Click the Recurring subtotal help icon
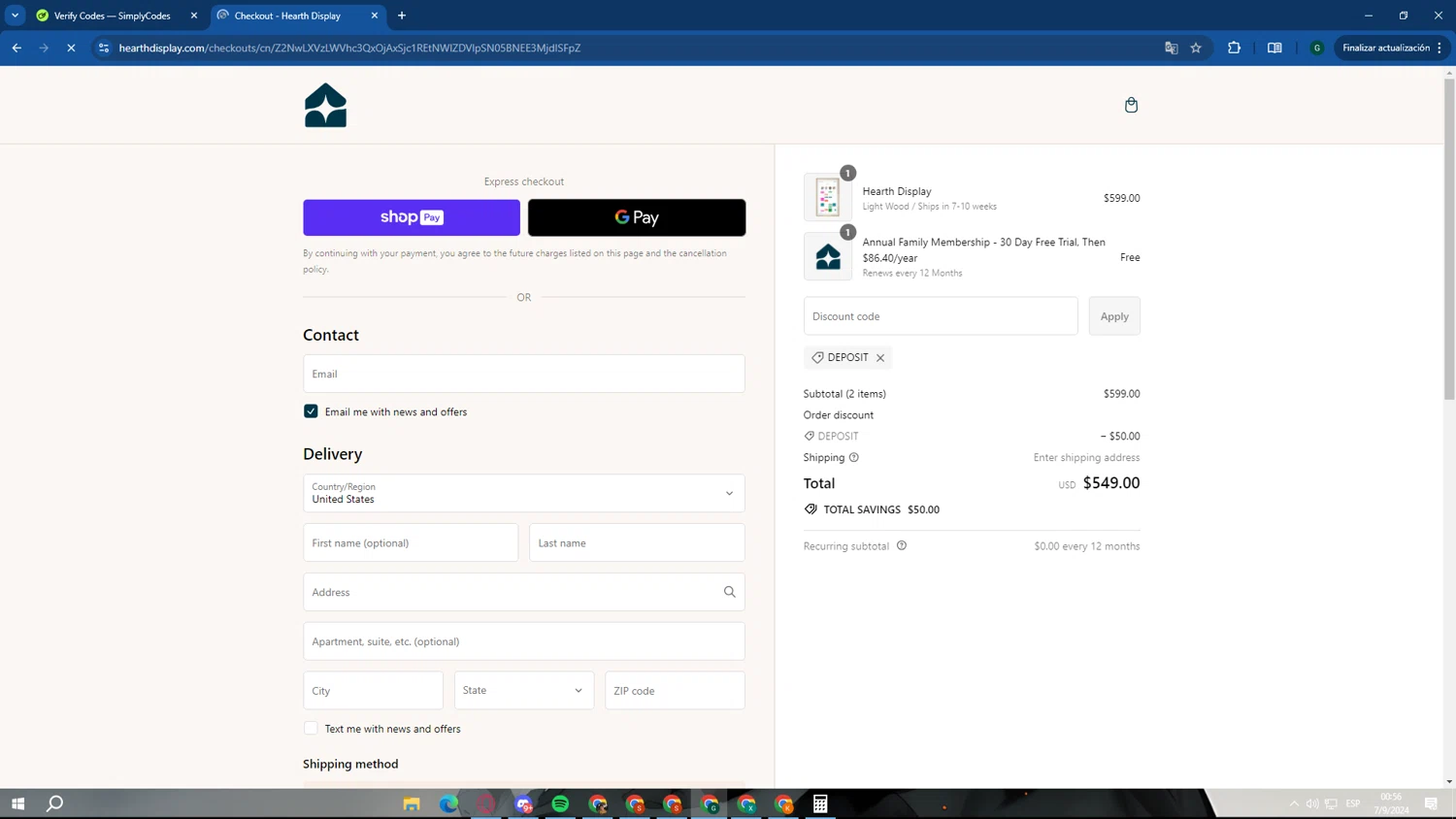 tap(902, 545)
